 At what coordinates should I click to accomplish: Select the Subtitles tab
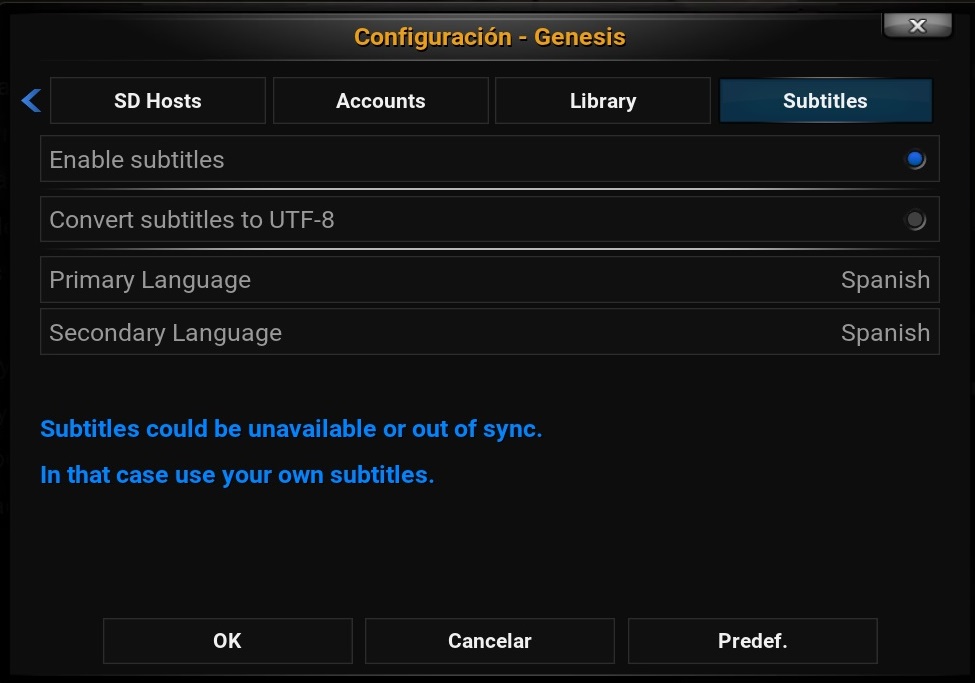click(x=825, y=101)
